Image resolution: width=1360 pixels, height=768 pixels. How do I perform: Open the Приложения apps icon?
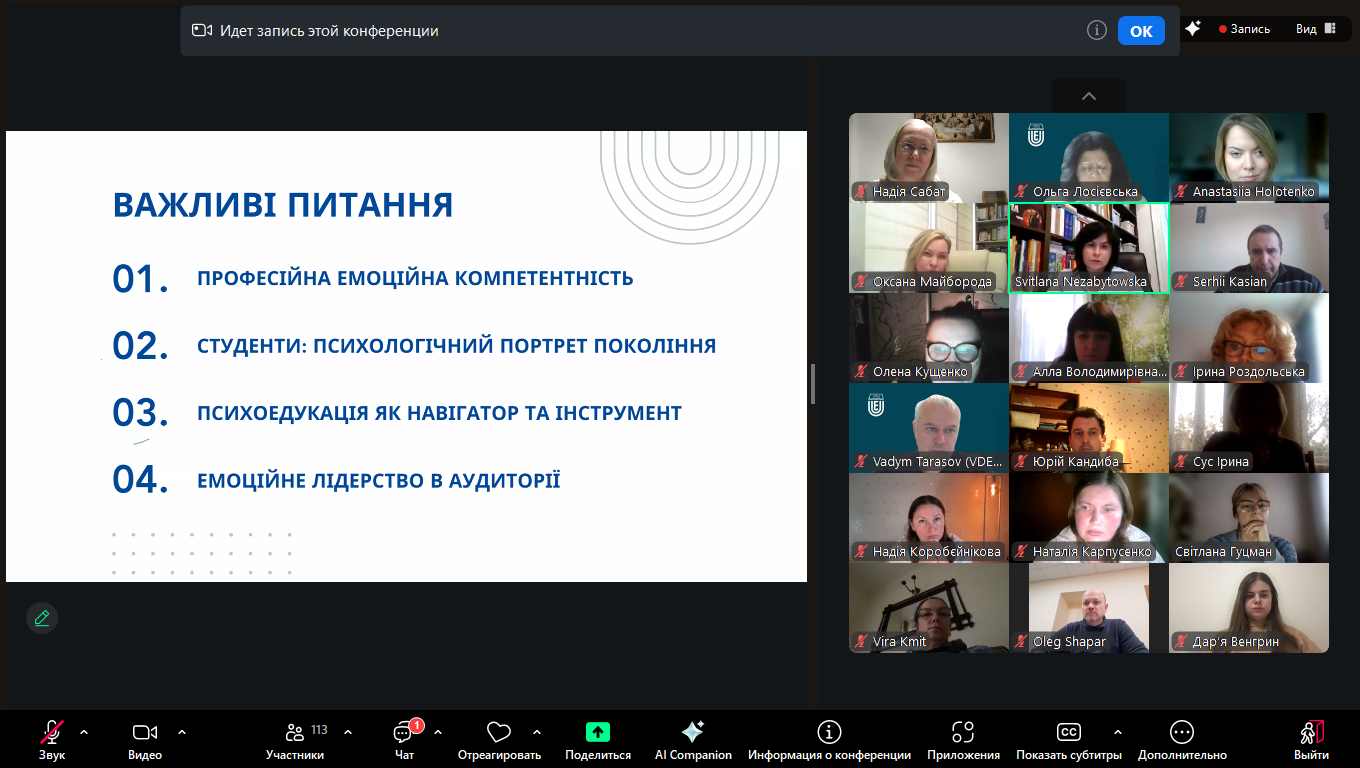[963, 732]
